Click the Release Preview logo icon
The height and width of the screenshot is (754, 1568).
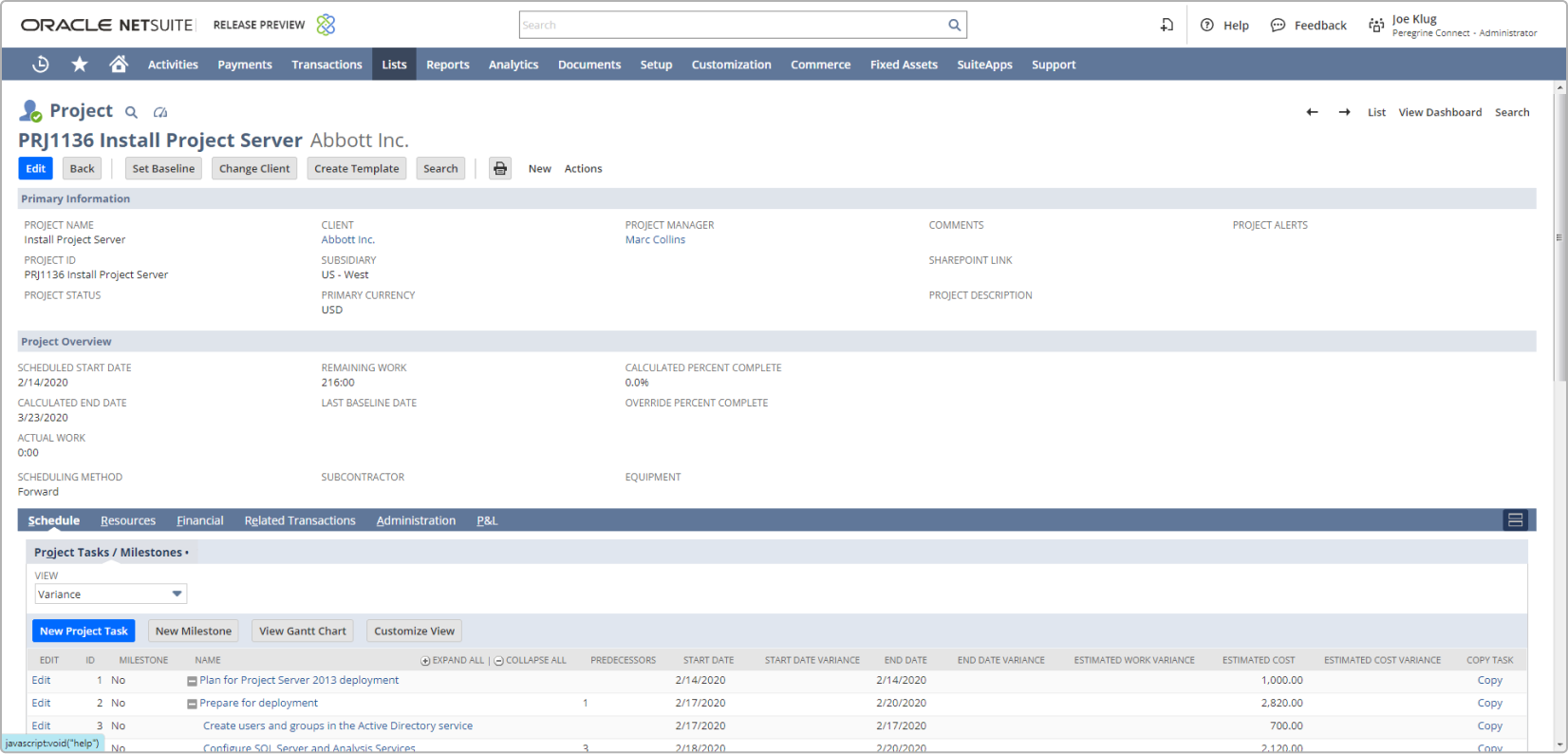coord(326,25)
